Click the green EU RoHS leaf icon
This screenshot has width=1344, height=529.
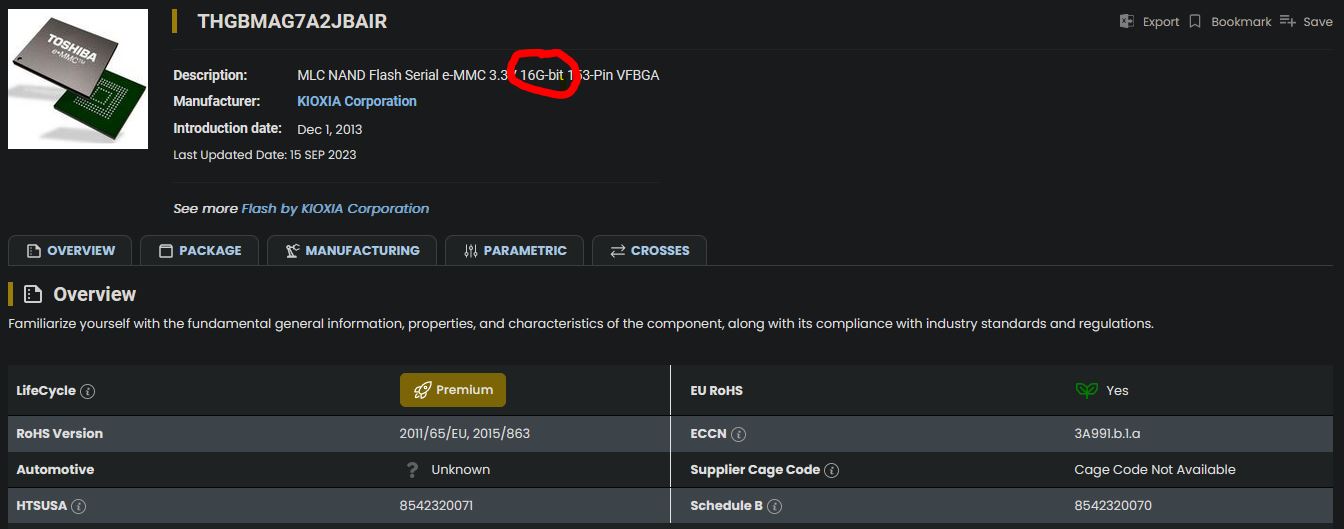click(x=1086, y=390)
